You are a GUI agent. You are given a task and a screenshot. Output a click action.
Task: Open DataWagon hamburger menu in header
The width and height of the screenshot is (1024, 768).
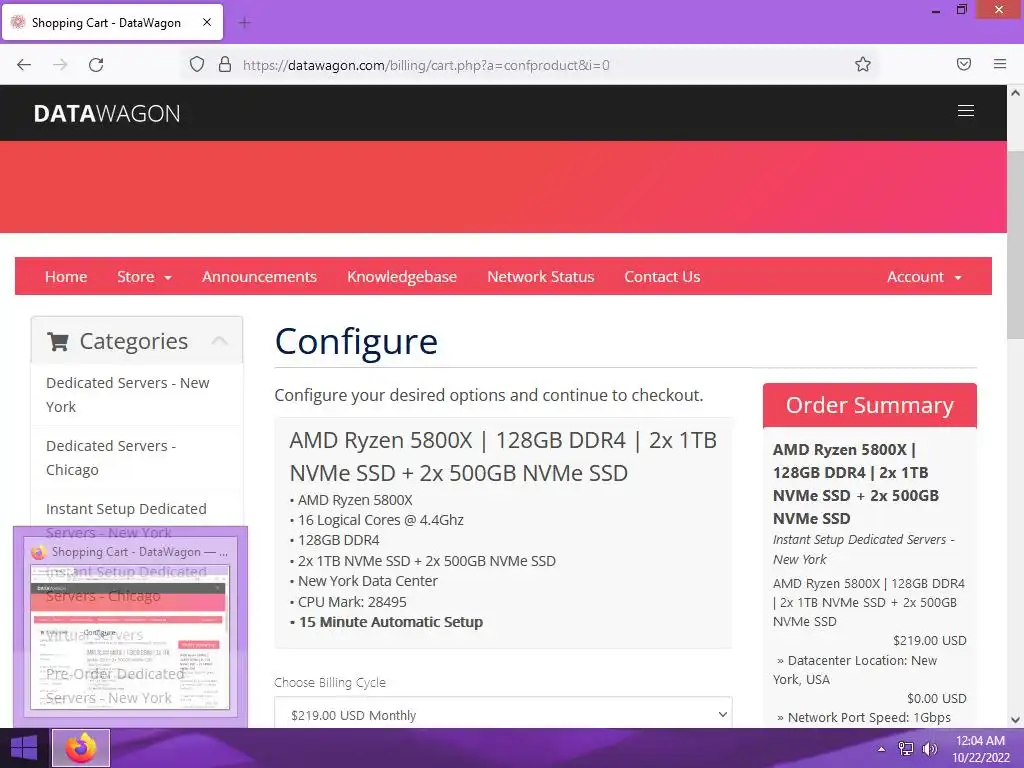point(966,111)
